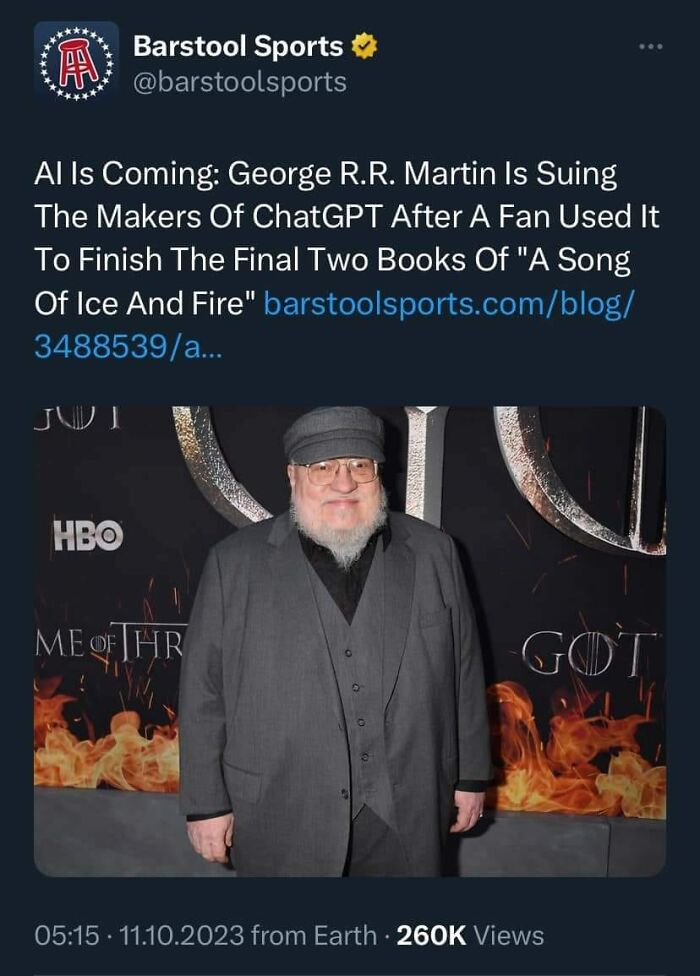Click the red stool logo in avatar

click(77, 62)
